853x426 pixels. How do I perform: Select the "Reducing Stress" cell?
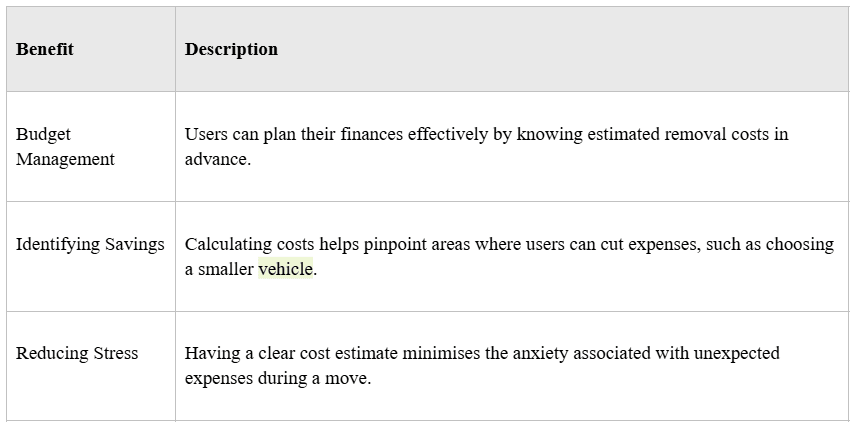[77, 353]
